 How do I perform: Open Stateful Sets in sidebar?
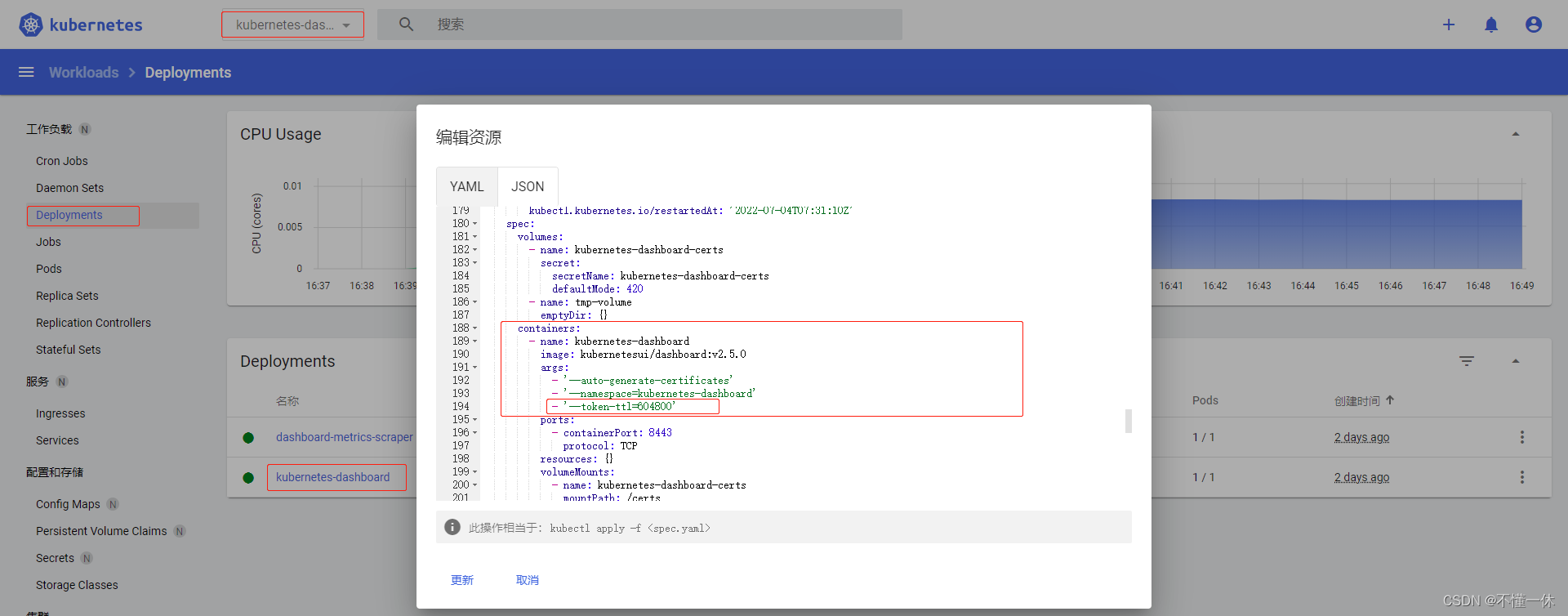point(69,350)
